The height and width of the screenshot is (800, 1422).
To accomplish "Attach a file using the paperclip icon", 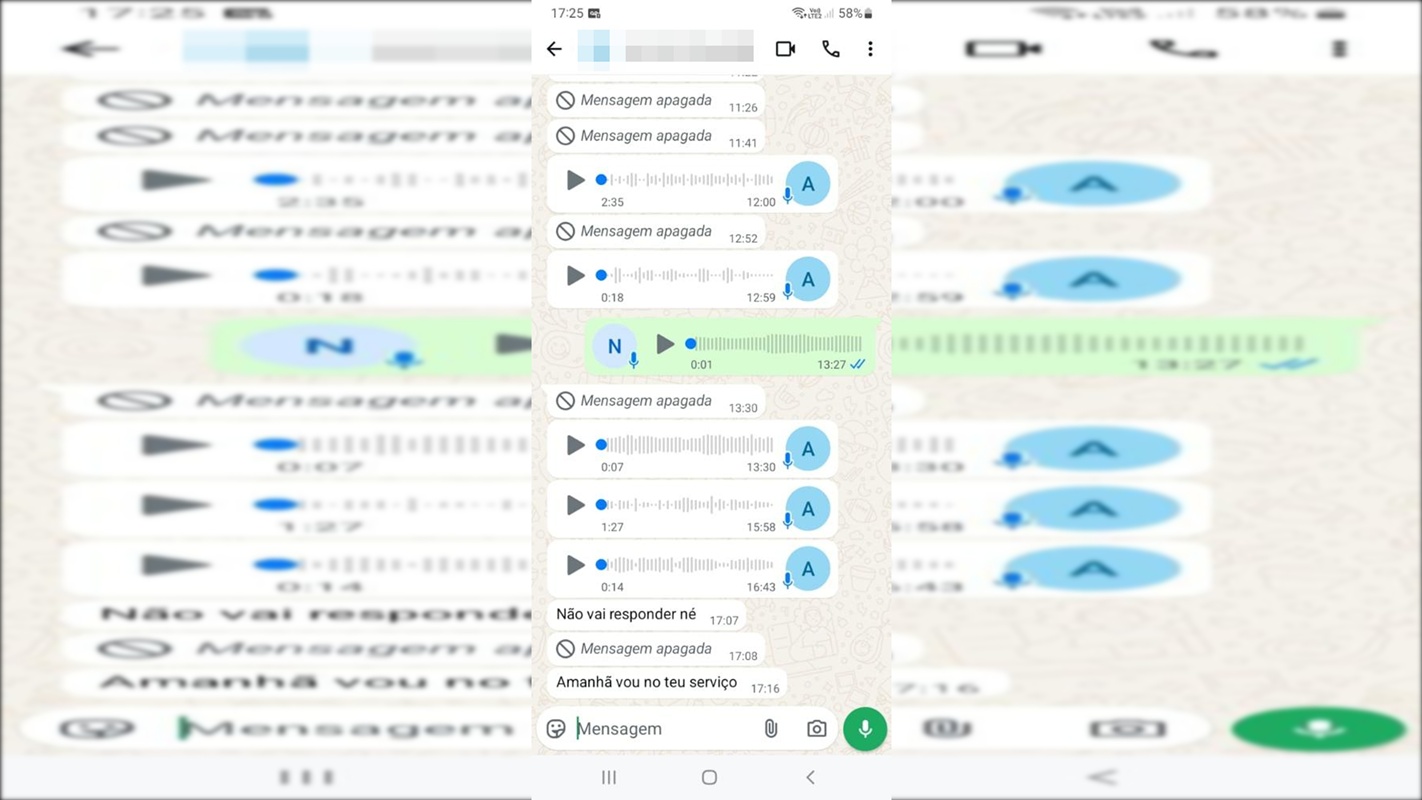I will point(770,728).
